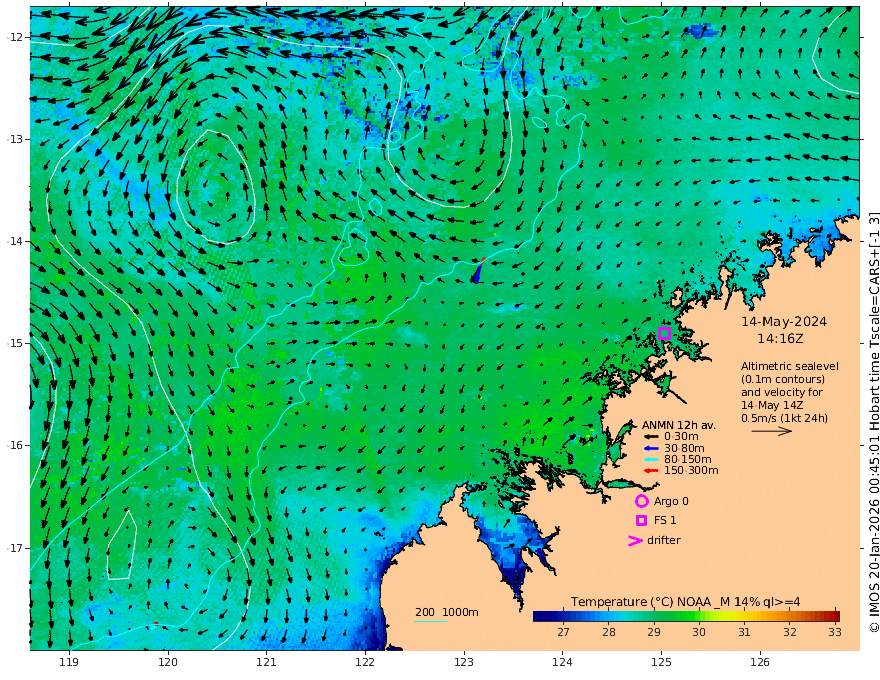The height and width of the screenshot is (680, 880).
Task: Click the -15 latitude axis label
Action: [15, 343]
